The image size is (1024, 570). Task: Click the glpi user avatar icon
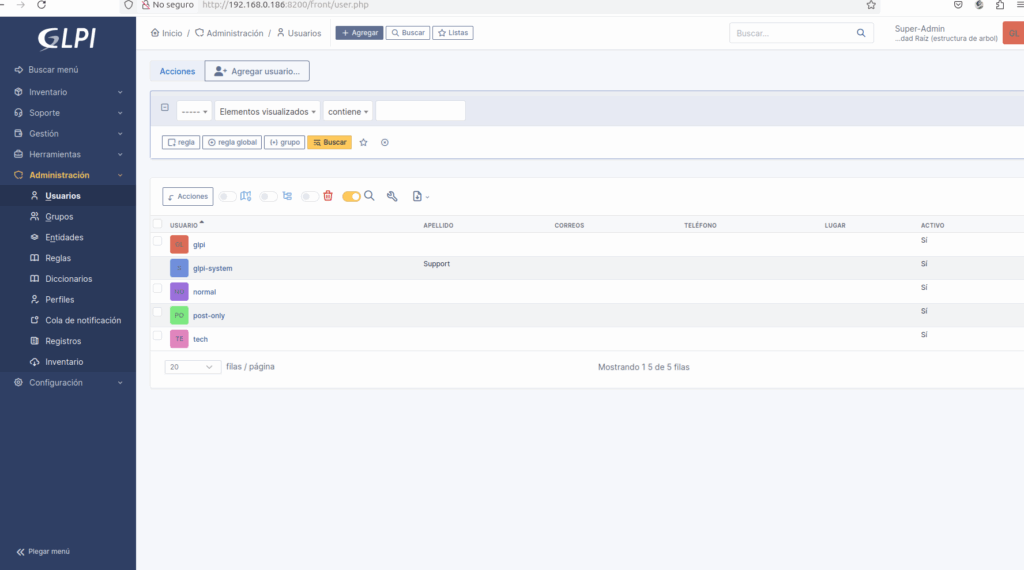(179, 245)
